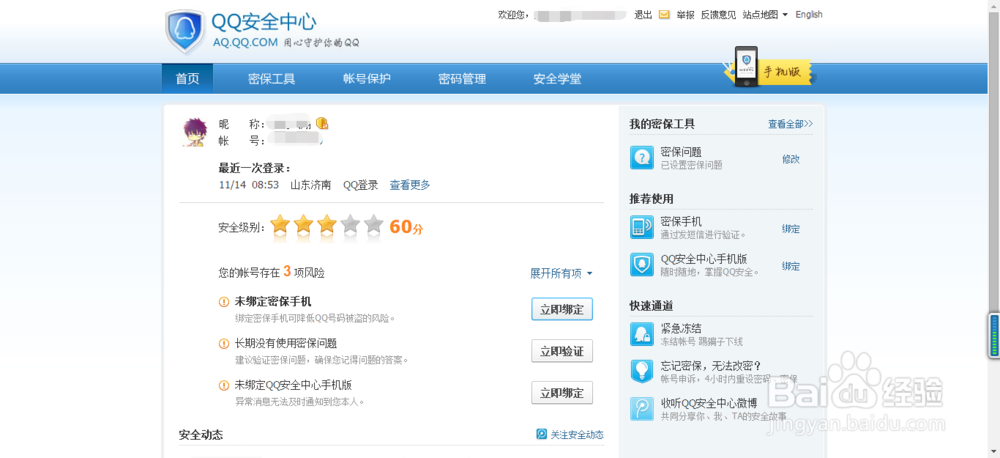Click the 忘记密保 light bulb icon

642,371
